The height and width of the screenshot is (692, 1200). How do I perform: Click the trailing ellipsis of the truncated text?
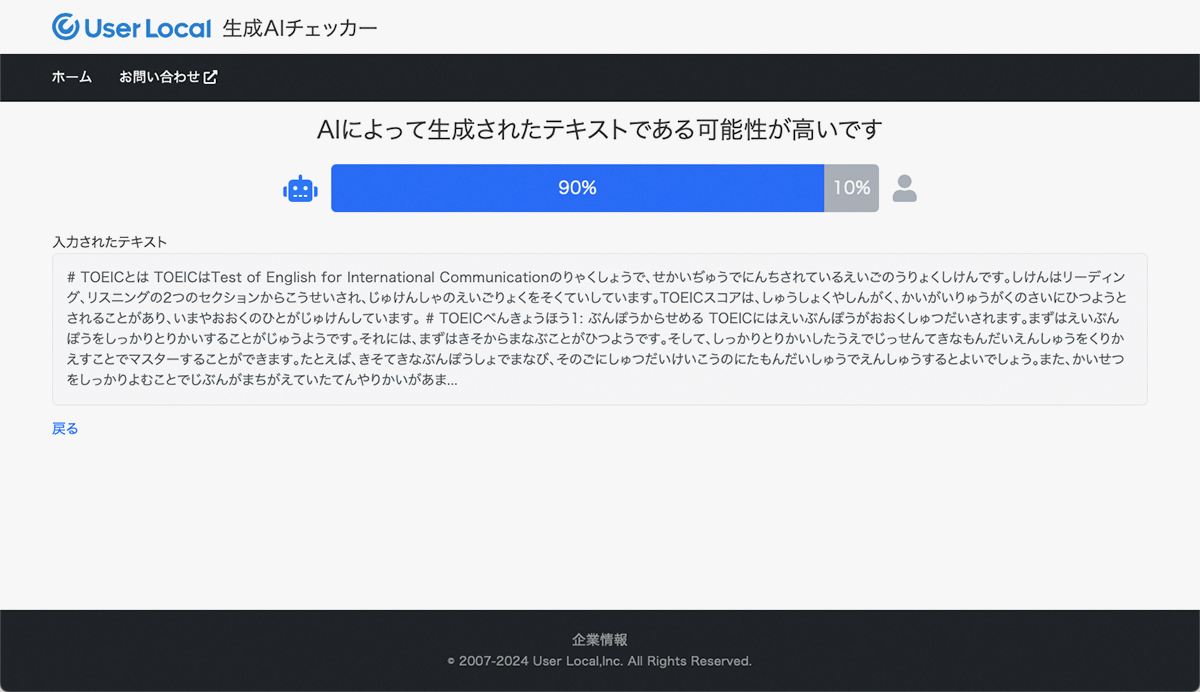pyautogui.click(x=452, y=381)
